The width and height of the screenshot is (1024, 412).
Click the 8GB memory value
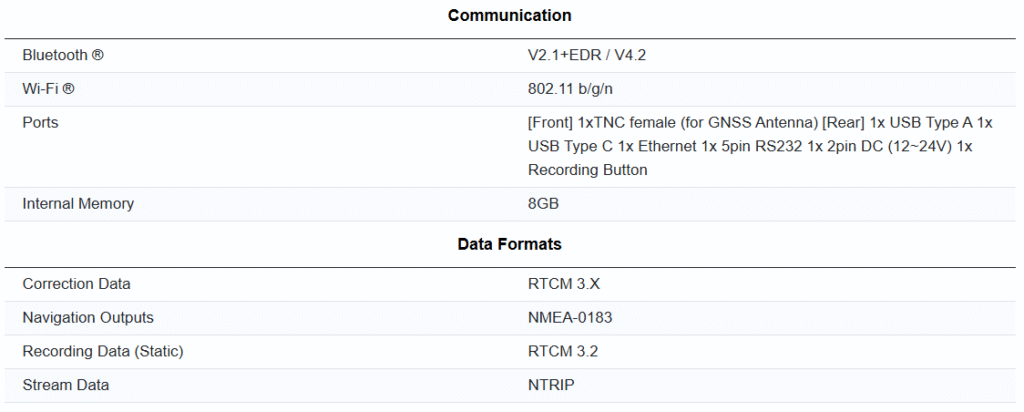[543, 203]
